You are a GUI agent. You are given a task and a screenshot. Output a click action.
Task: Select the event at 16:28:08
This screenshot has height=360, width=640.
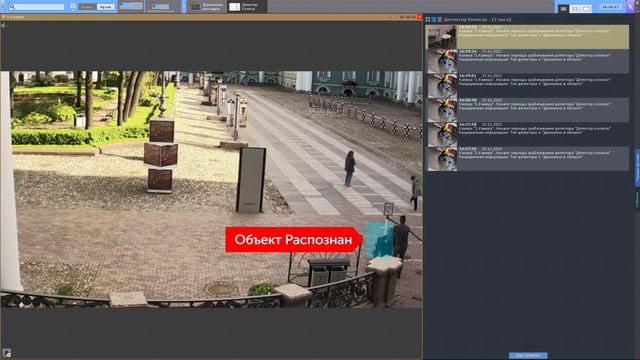527,110
